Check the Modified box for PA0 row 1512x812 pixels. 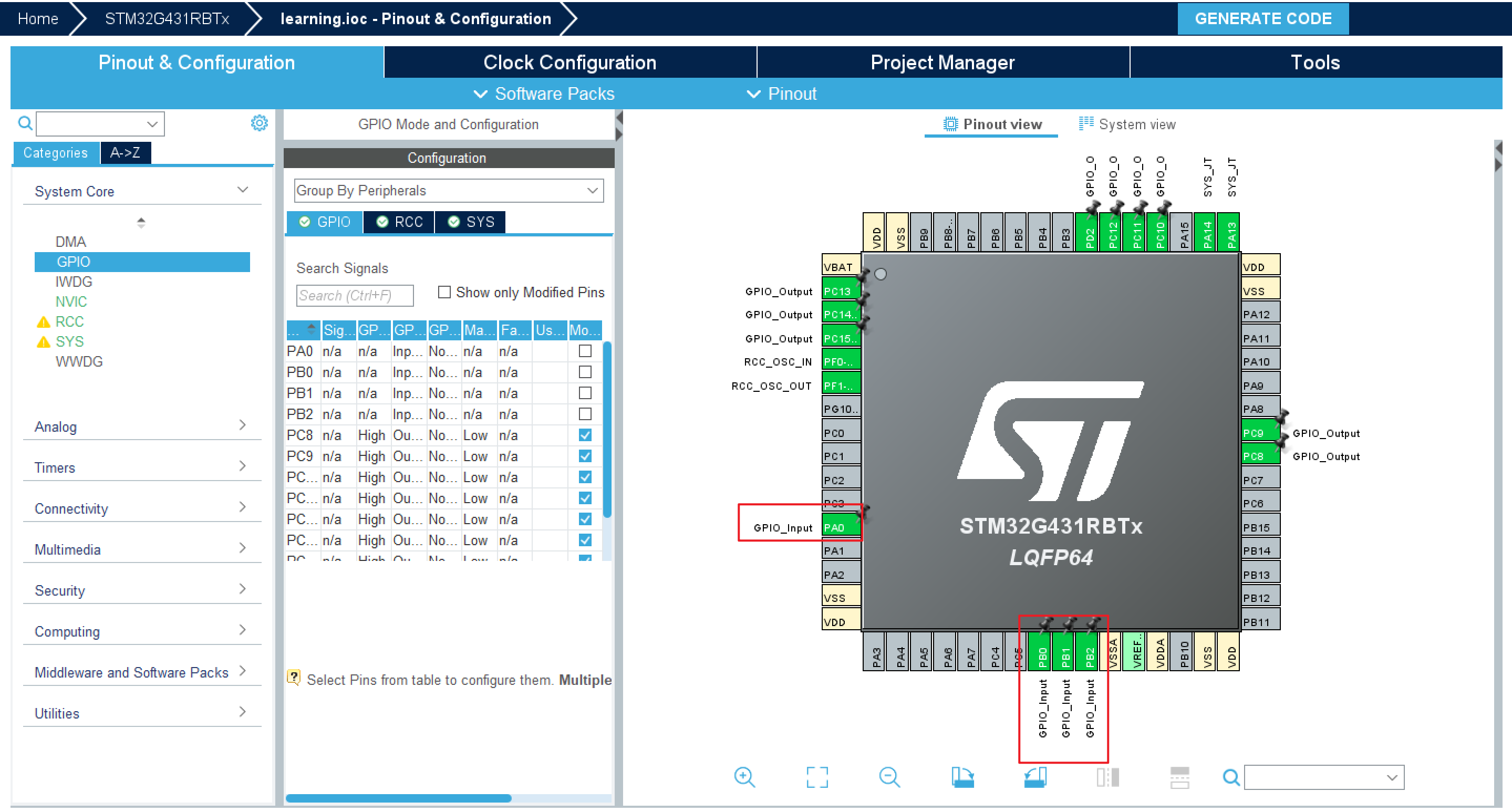click(585, 351)
